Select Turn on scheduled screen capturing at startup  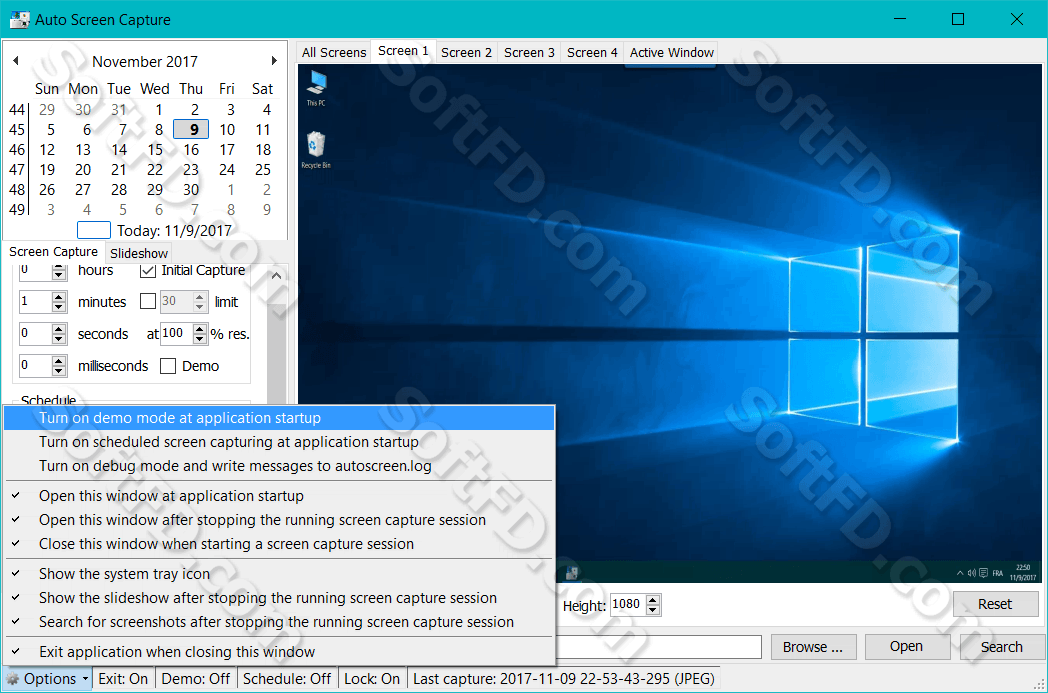(279, 442)
